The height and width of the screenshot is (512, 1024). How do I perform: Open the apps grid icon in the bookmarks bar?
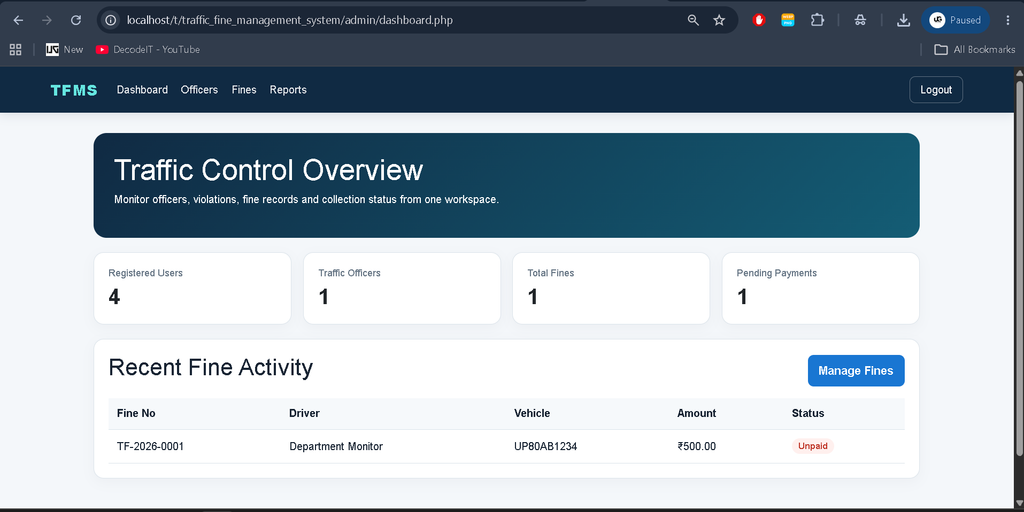coord(16,50)
